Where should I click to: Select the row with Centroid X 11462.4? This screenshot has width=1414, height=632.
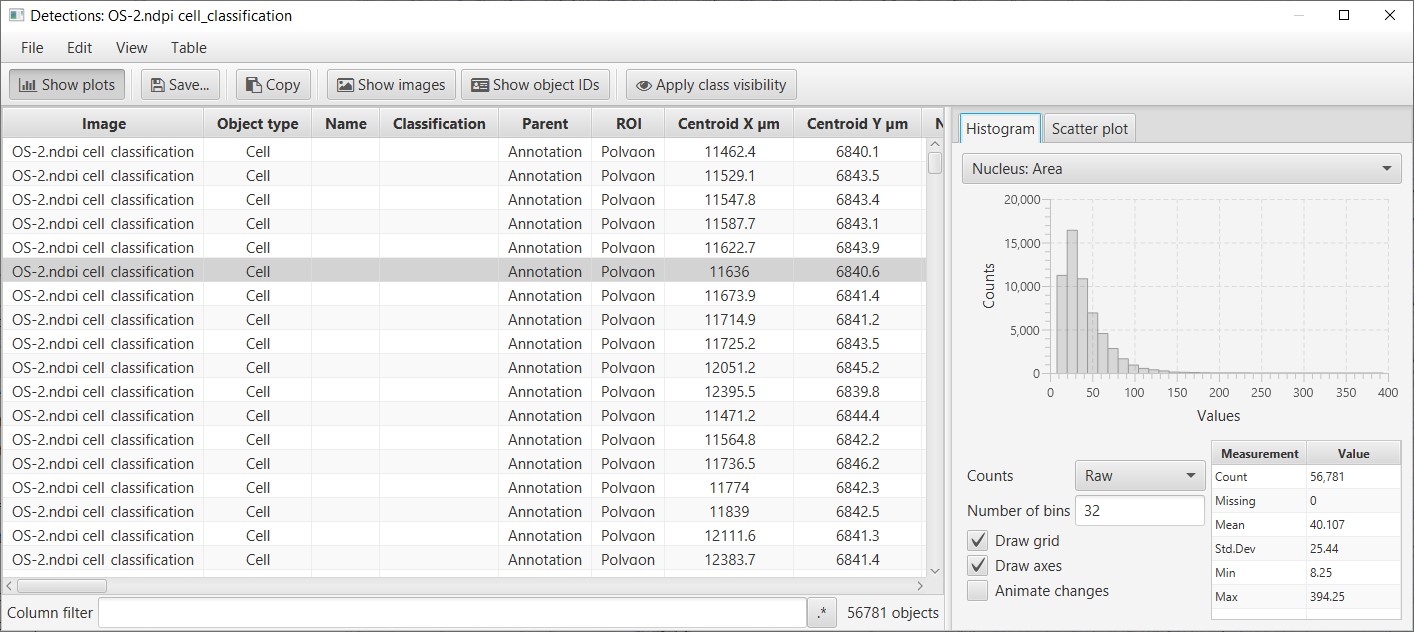(x=464, y=152)
